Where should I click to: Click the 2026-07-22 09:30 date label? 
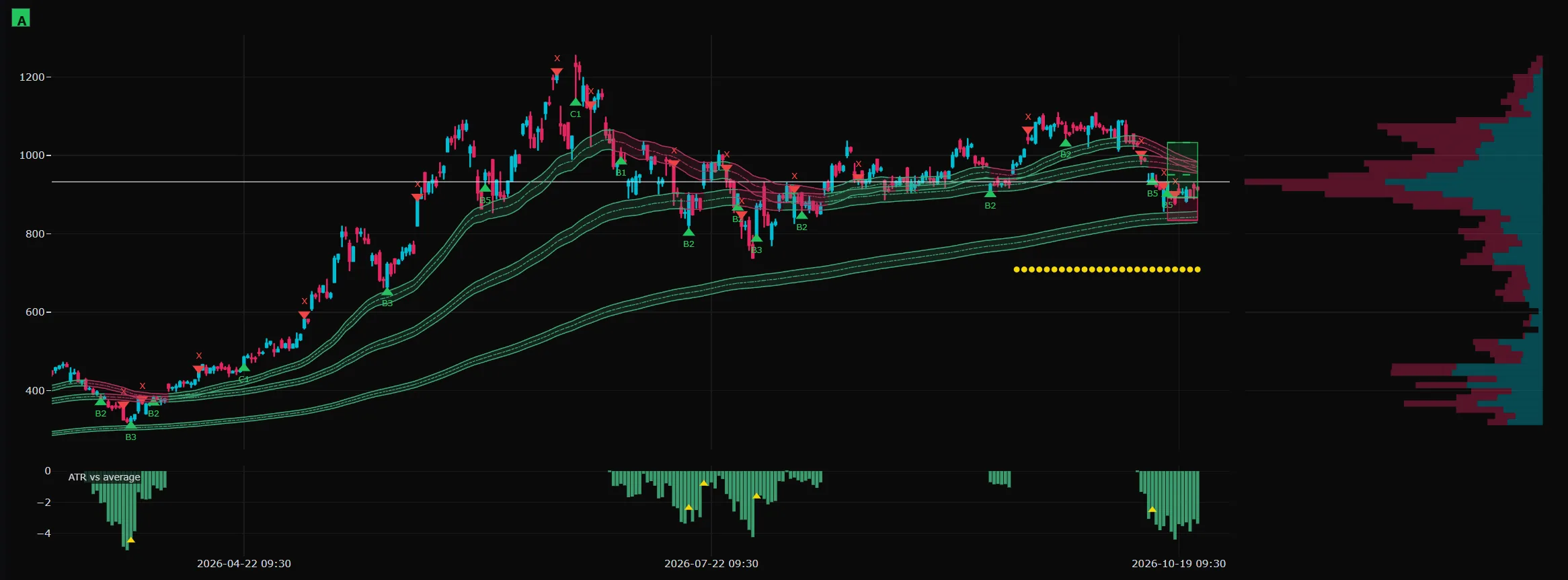tap(711, 564)
